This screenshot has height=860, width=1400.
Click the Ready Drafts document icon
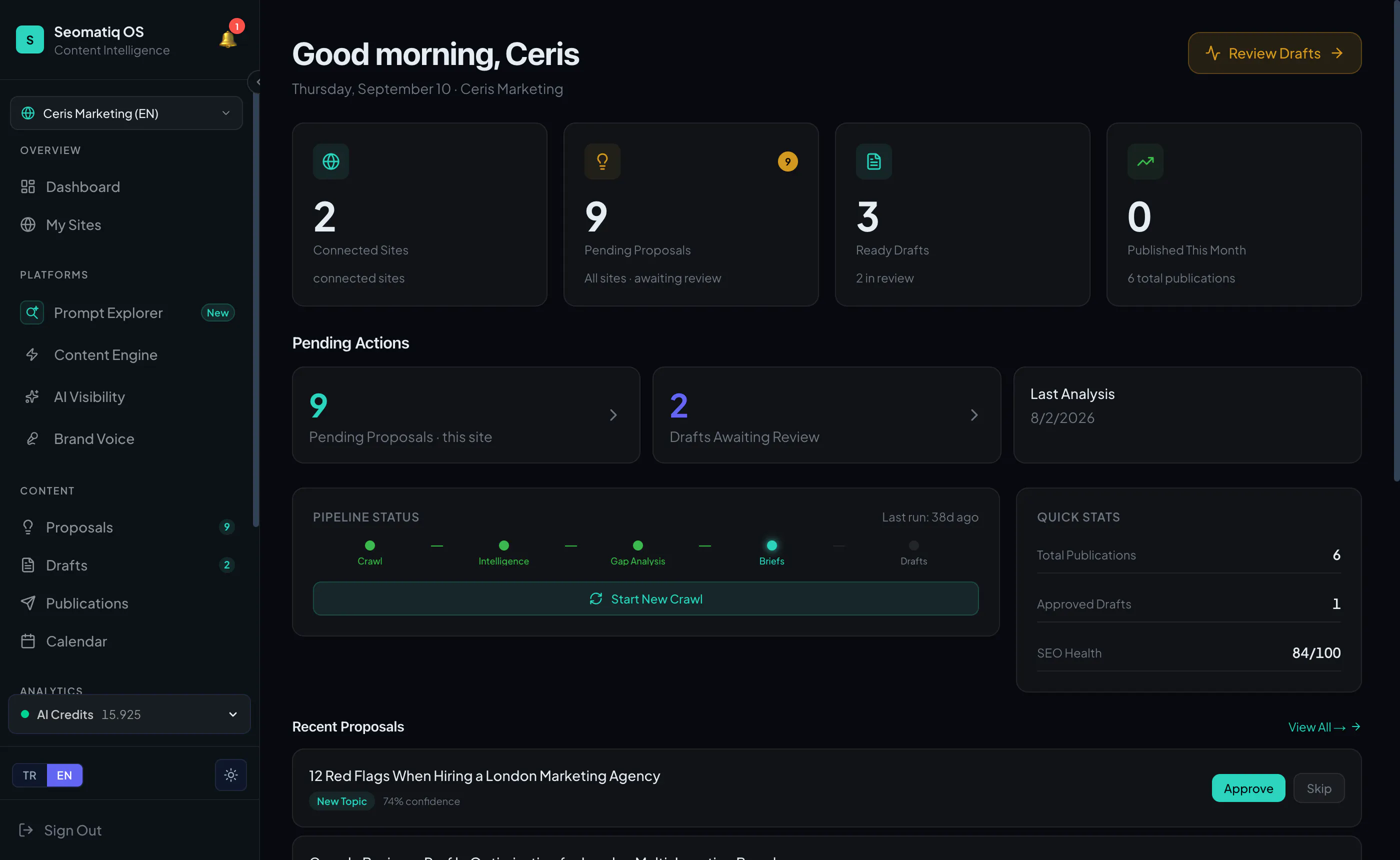(x=874, y=161)
